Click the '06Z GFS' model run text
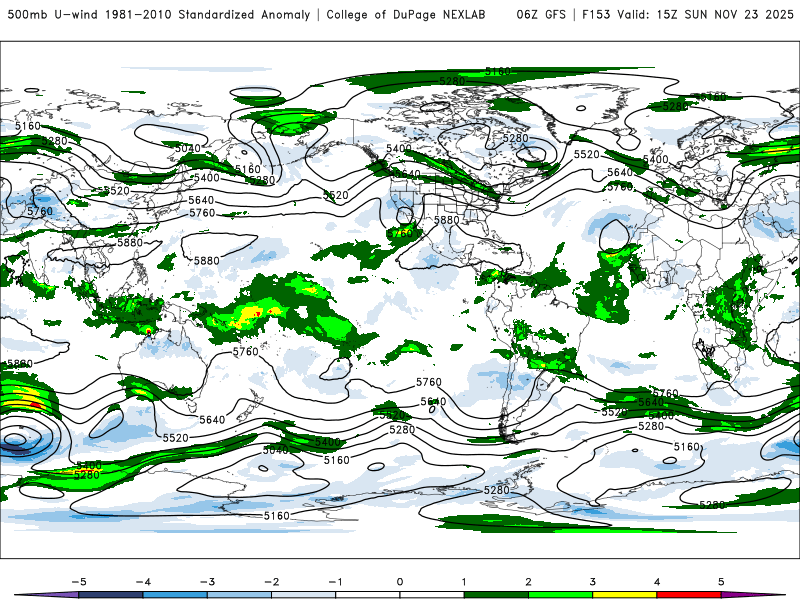This screenshot has width=800, height=600. click(541, 14)
